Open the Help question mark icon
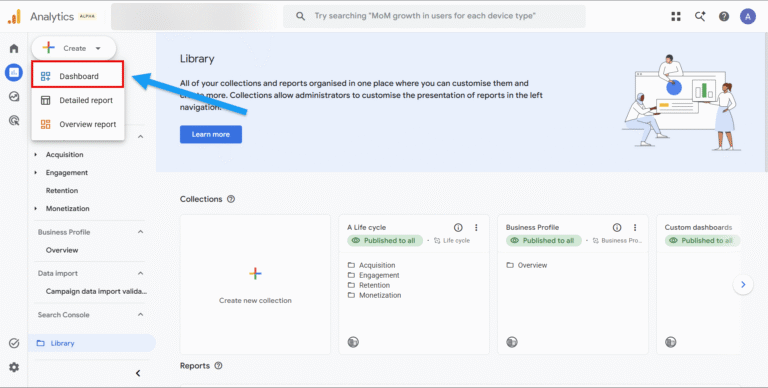Image resolution: width=768 pixels, height=388 pixels. [724, 16]
